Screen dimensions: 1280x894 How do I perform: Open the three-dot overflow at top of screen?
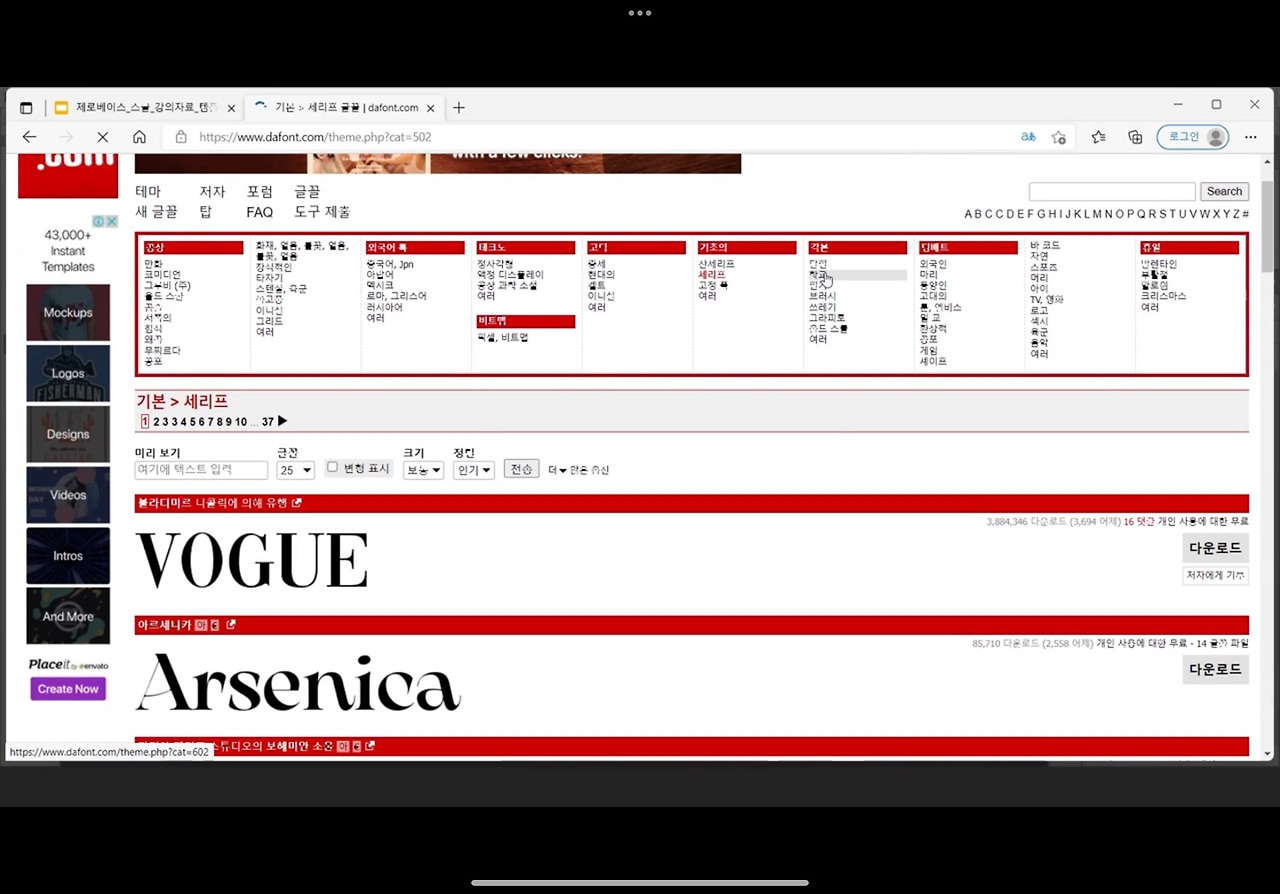(640, 13)
